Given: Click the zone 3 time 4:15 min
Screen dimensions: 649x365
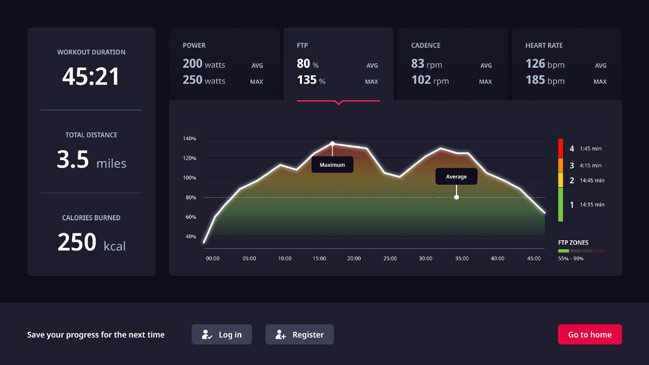Looking at the screenshot, I should pos(591,165).
